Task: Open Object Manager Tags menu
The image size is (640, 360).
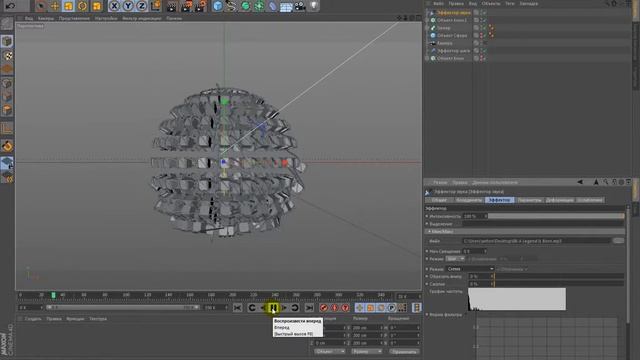Action: tap(510, 3)
